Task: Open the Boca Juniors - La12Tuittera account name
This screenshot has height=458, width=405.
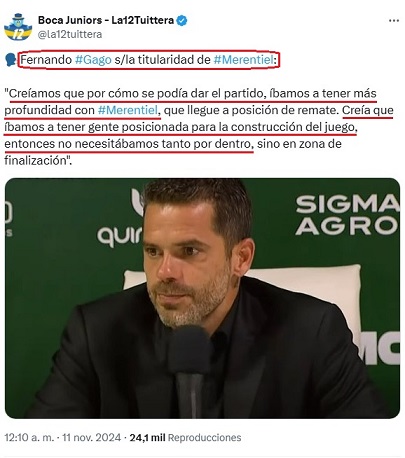Action: coord(106,20)
